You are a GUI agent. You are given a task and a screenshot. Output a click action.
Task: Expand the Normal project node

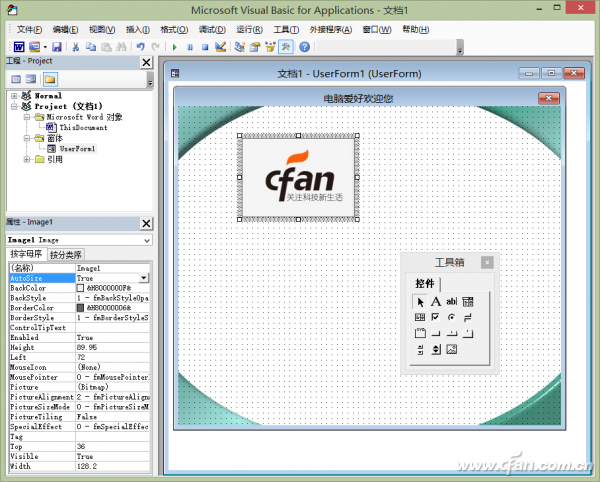[14, 96]
